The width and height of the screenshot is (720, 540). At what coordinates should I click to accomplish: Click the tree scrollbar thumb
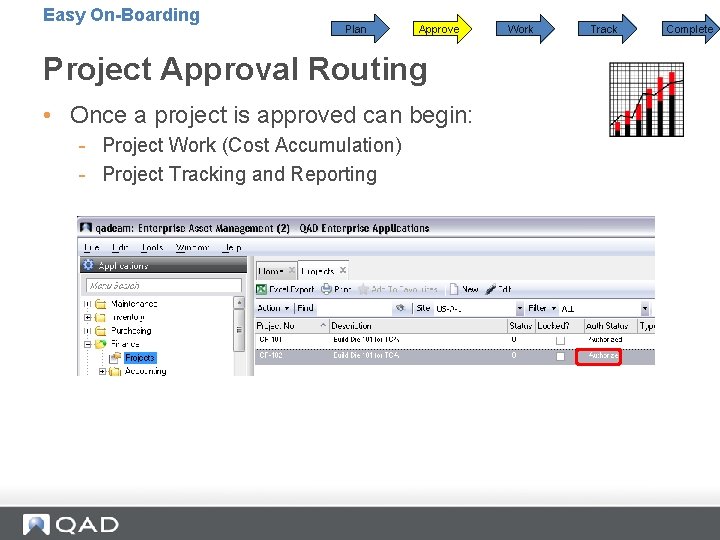tap(239, 330)
